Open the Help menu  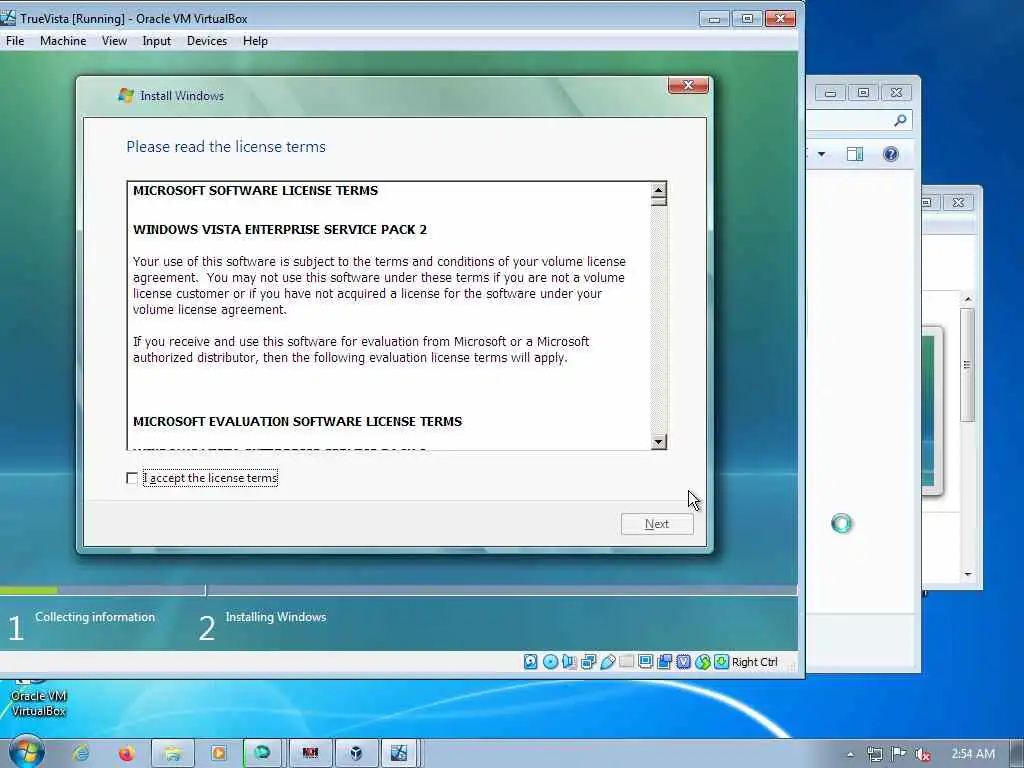pos(255,40)
